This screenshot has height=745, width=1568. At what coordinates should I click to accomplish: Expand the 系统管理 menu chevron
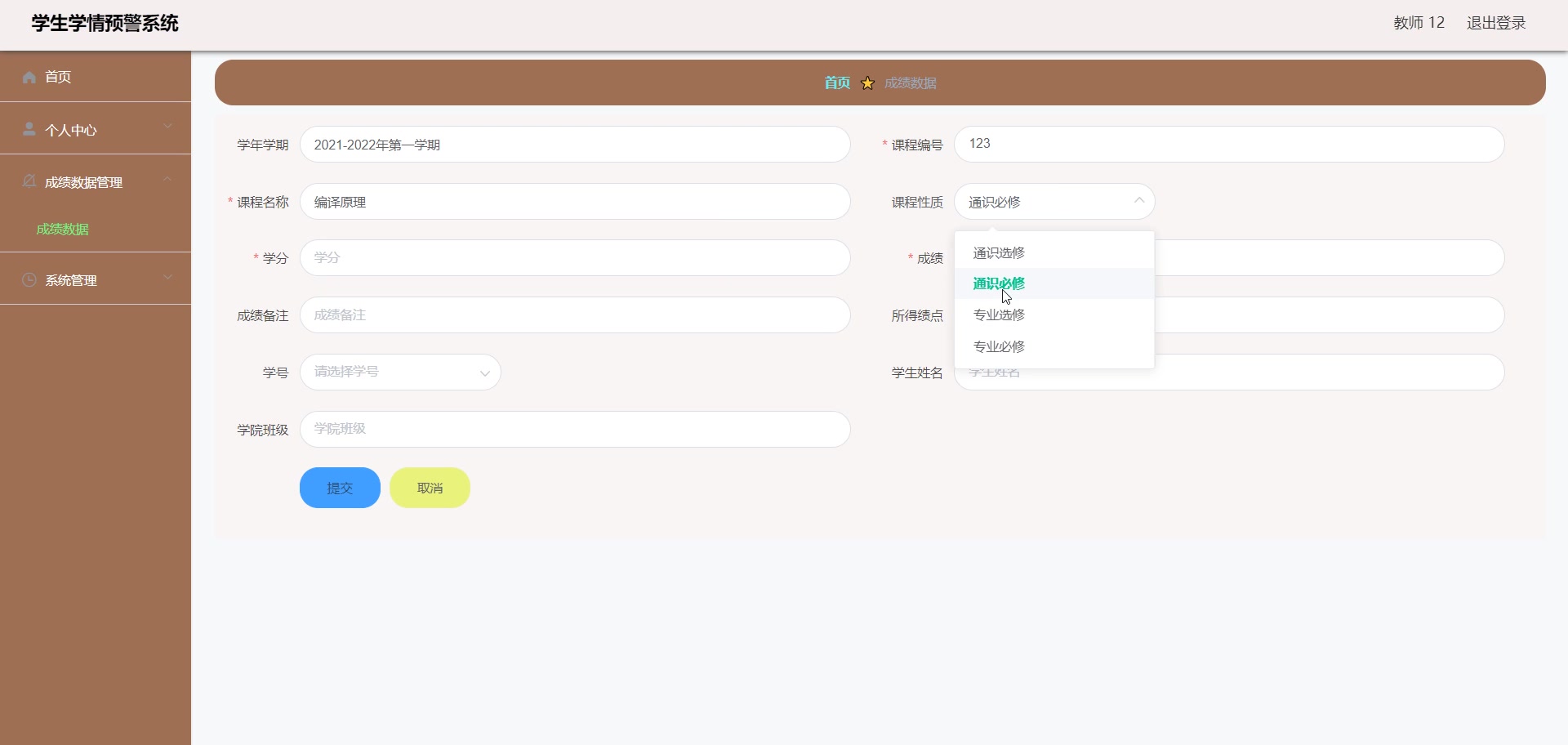[x=167, y=276]
